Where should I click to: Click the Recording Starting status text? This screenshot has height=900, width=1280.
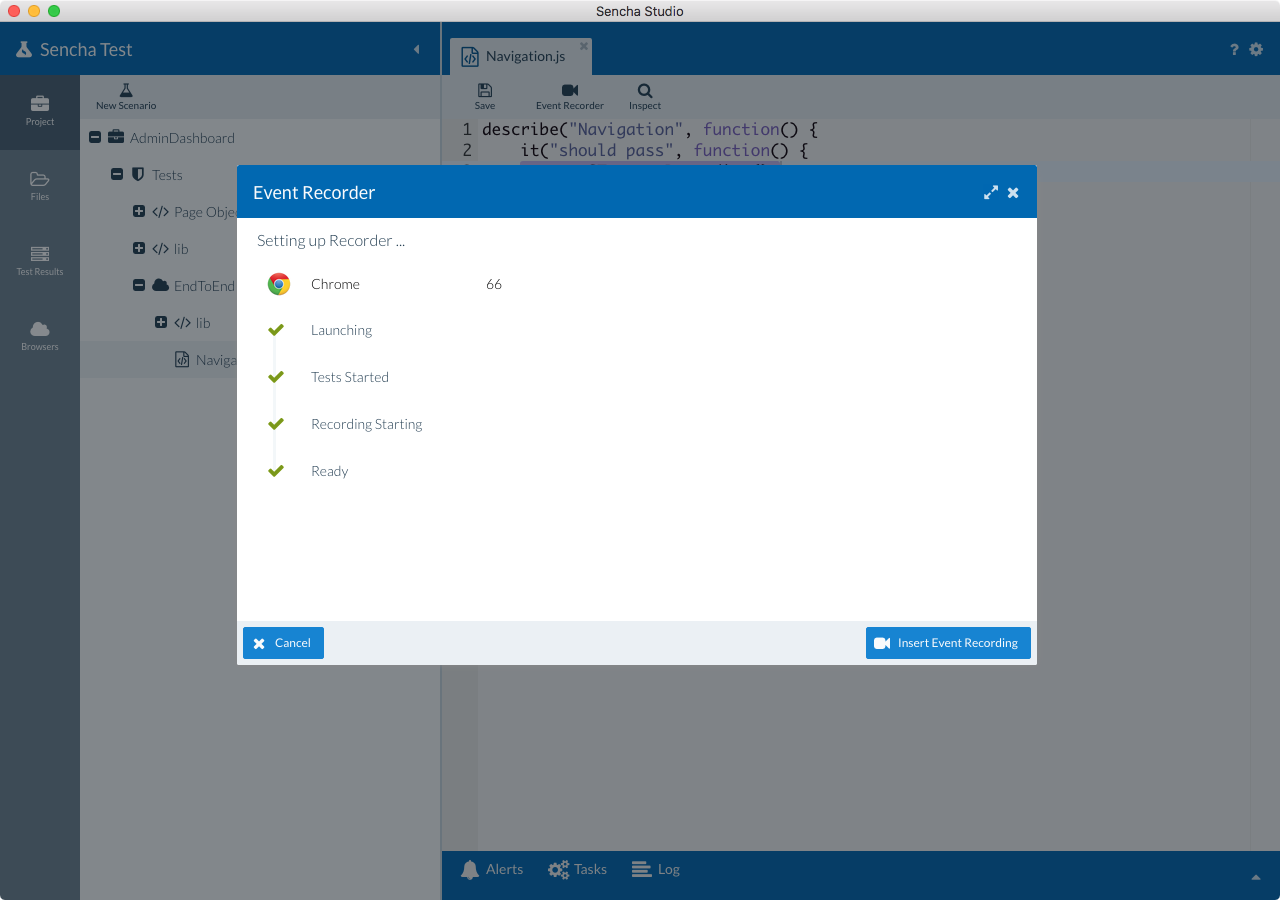(367, 424)
